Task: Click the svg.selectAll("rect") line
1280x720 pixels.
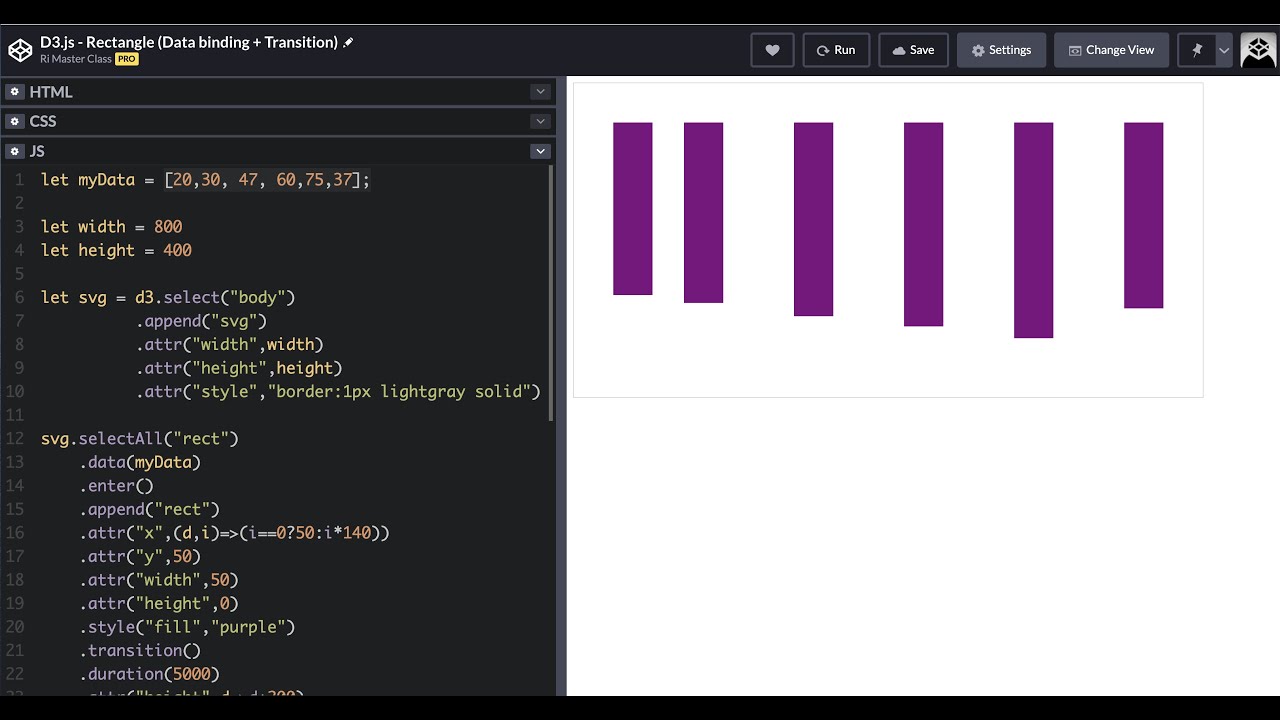Action: coord(140,438)
